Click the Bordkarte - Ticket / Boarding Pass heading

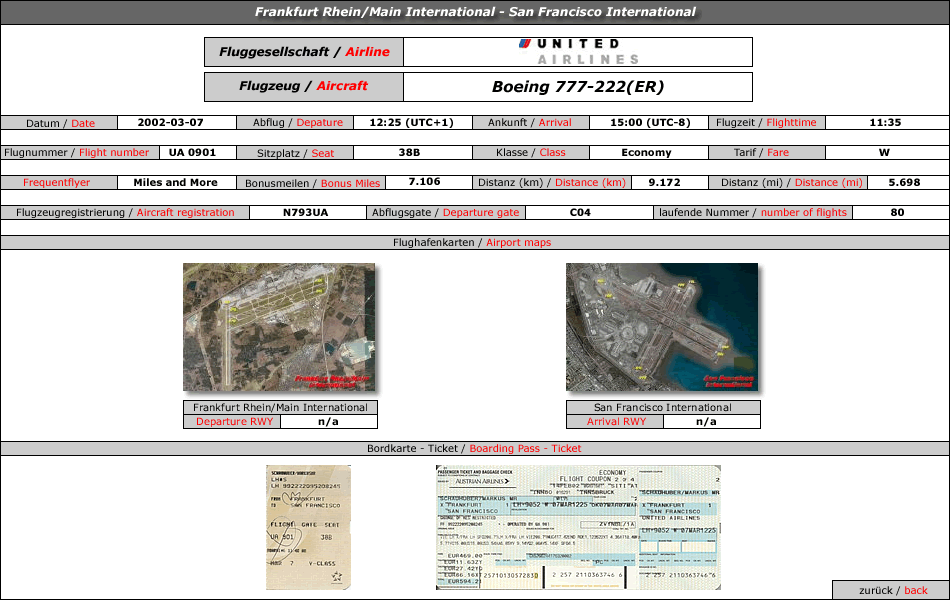click(474, 448)
